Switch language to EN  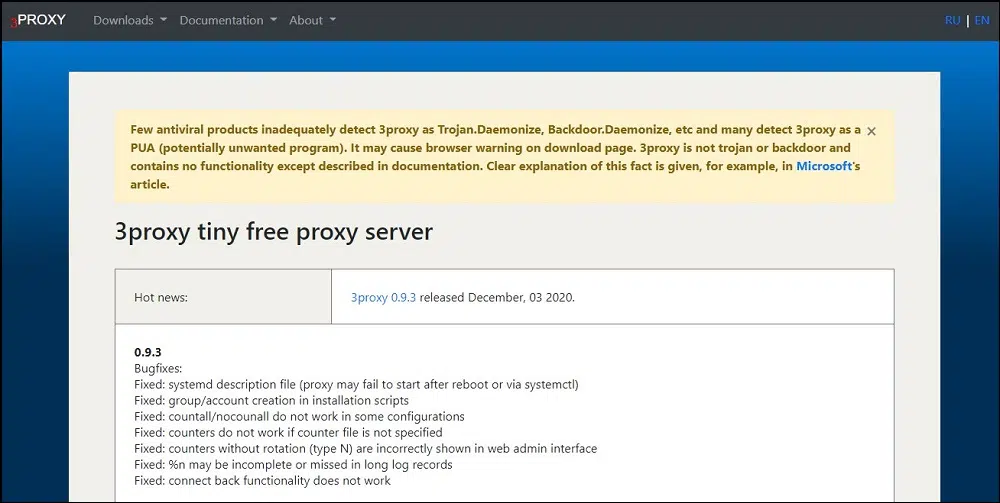983,20
